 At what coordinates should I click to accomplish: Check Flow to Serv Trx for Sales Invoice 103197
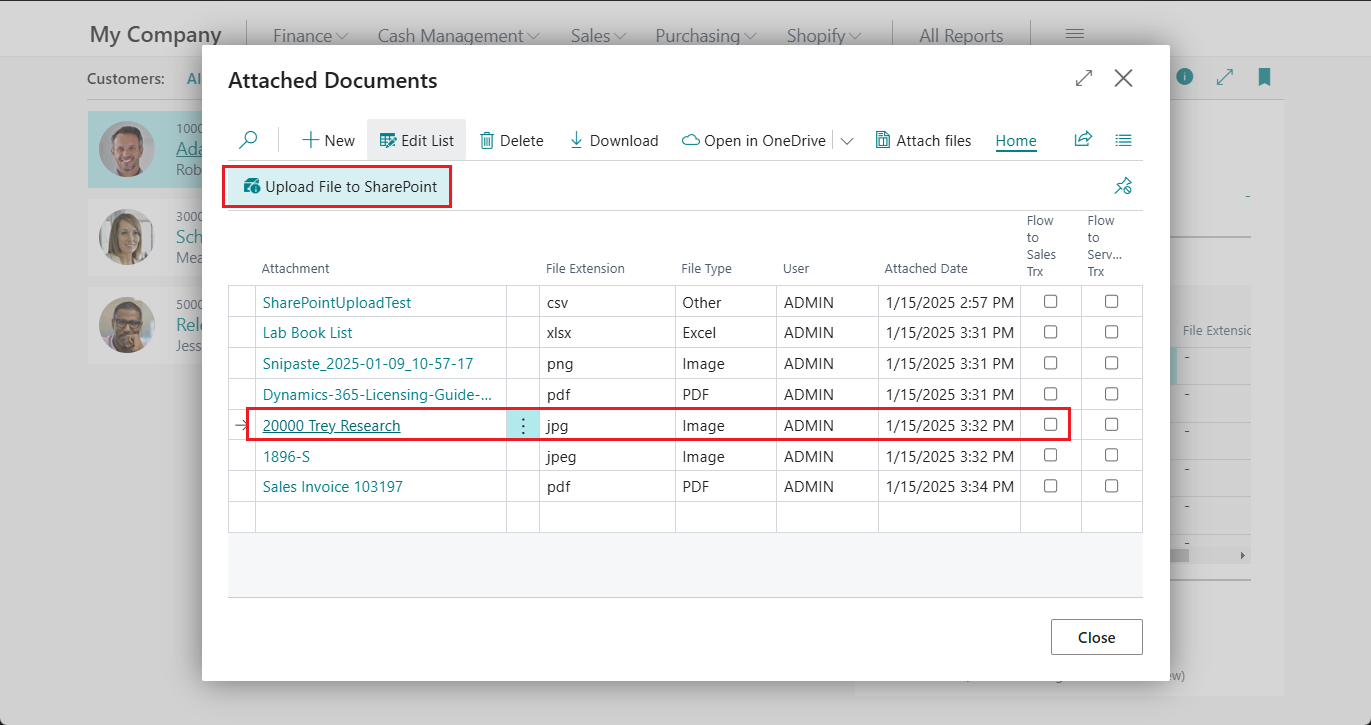(1111, 486)
